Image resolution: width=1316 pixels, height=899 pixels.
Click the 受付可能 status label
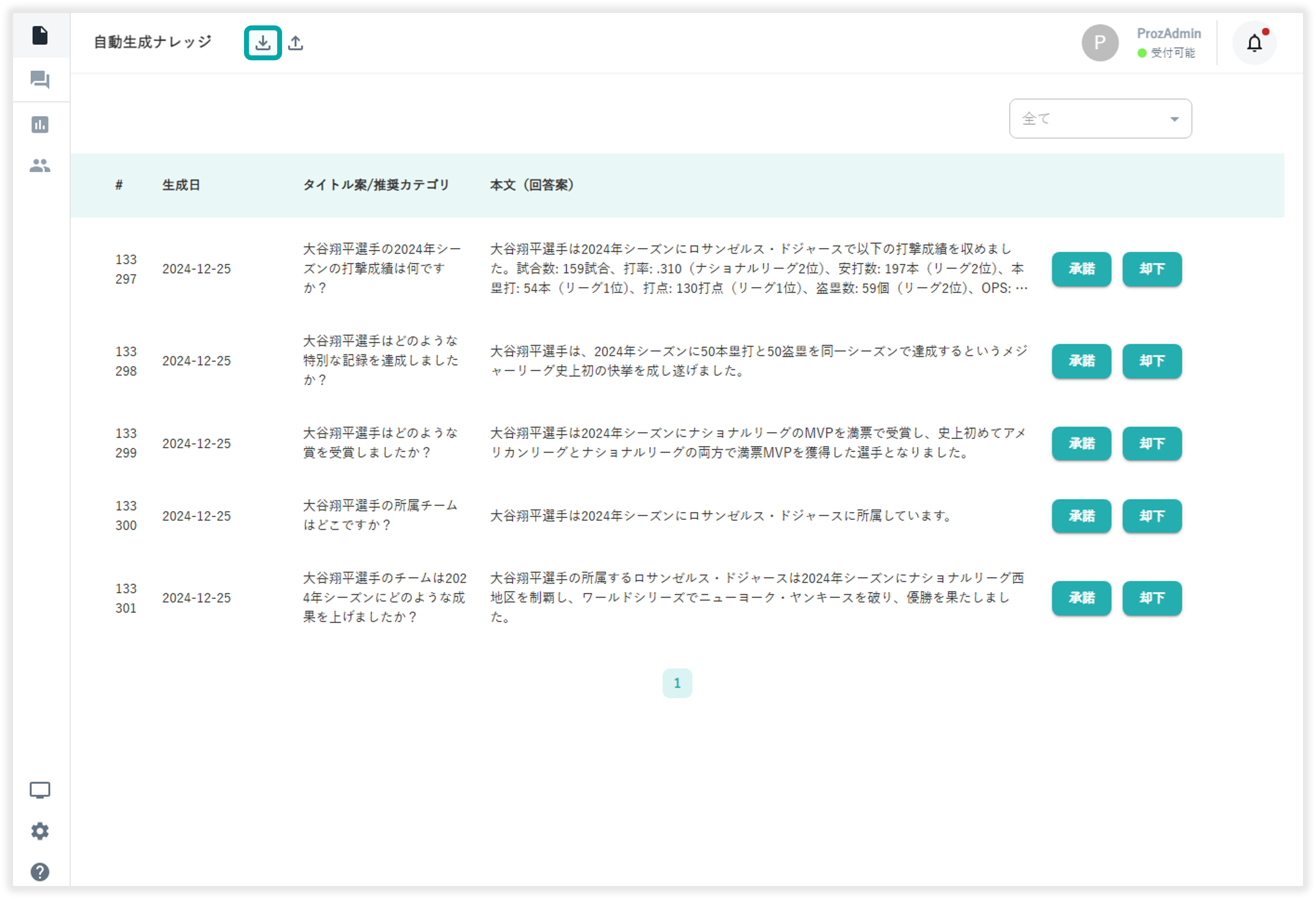pos(1173,53)
